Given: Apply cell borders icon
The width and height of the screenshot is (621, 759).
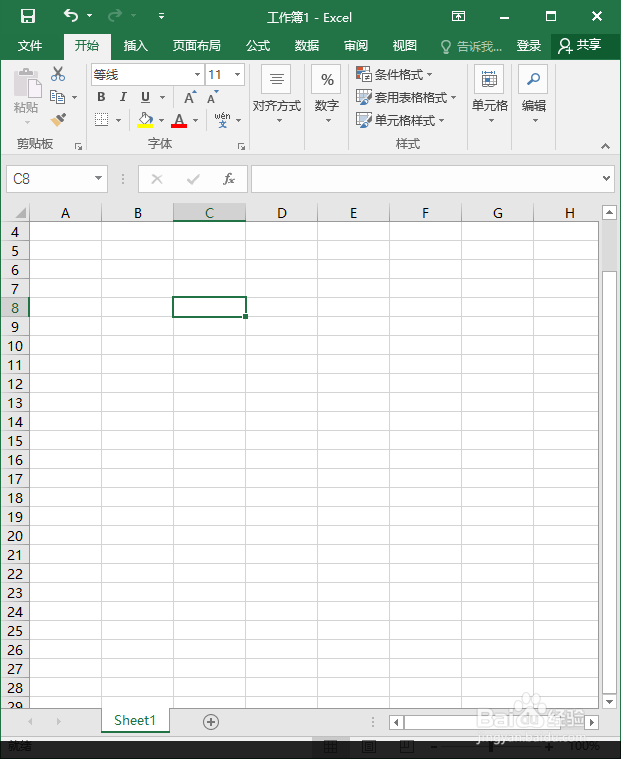Looking at the screenshot, I should pos(101,120).
